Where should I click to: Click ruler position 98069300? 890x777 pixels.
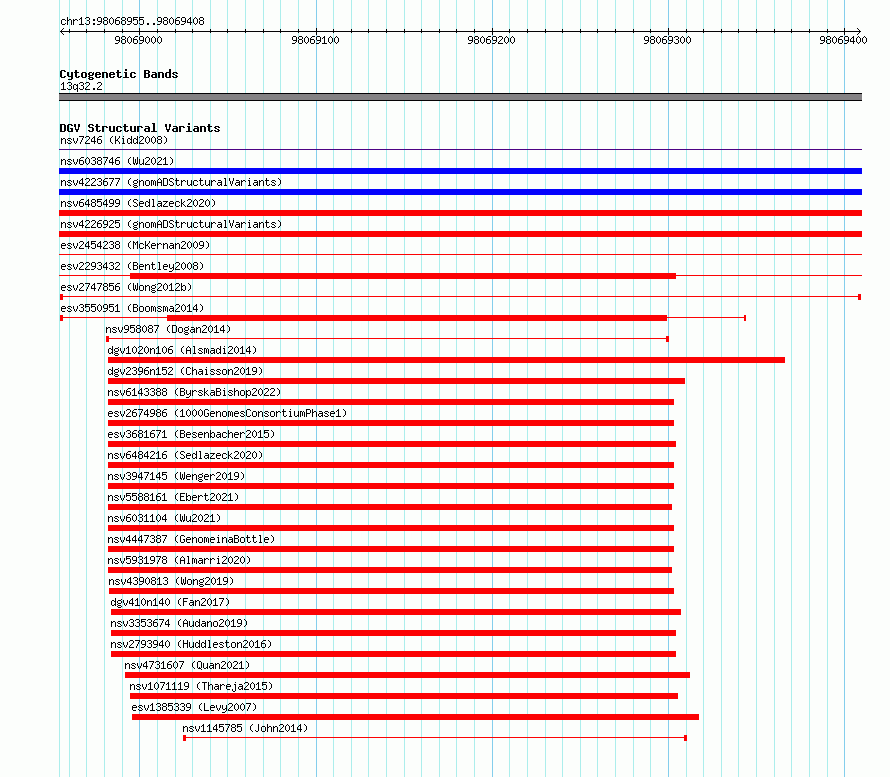668,40
